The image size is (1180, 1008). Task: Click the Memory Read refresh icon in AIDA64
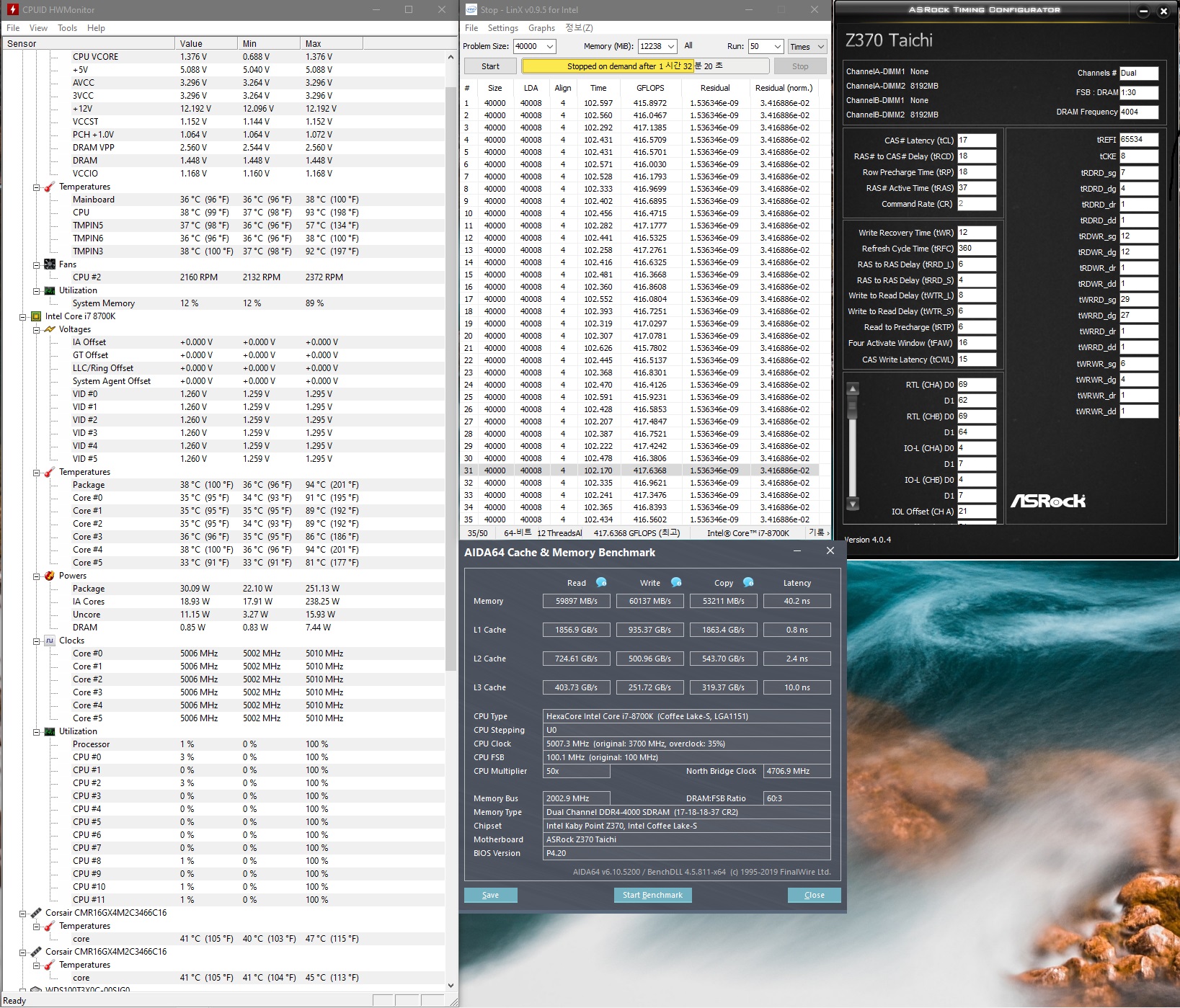tap(601, 582)
